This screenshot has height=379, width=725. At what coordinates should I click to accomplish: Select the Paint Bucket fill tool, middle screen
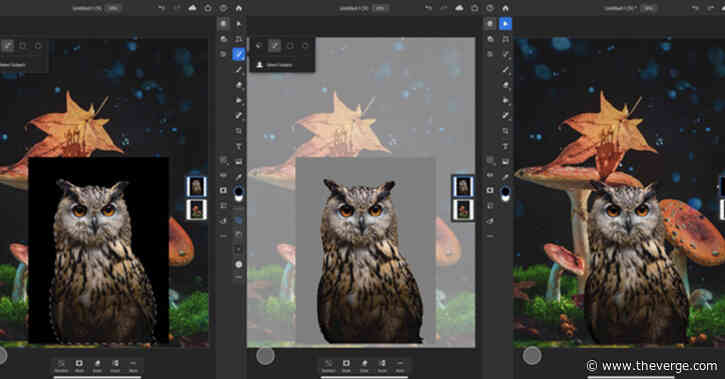coord(239,100)
